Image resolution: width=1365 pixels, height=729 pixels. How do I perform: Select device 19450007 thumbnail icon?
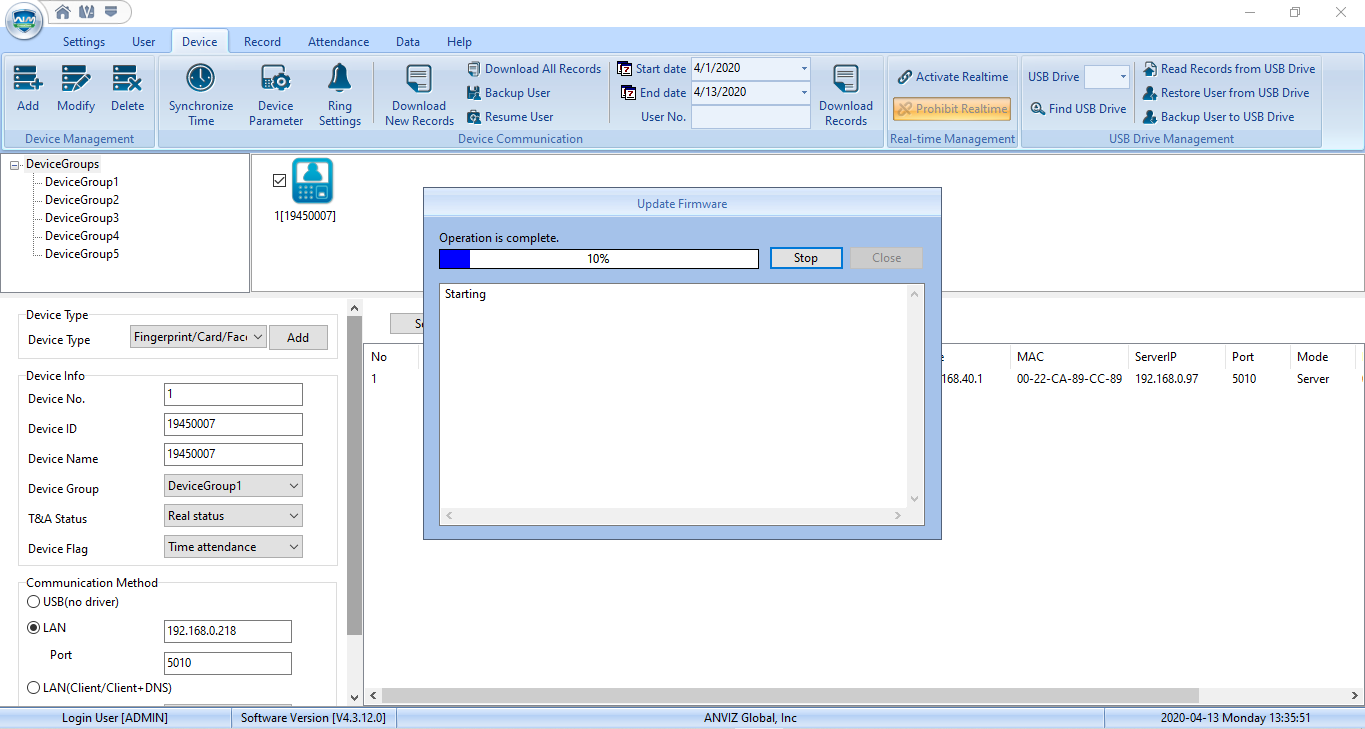[x=312, y=181]
